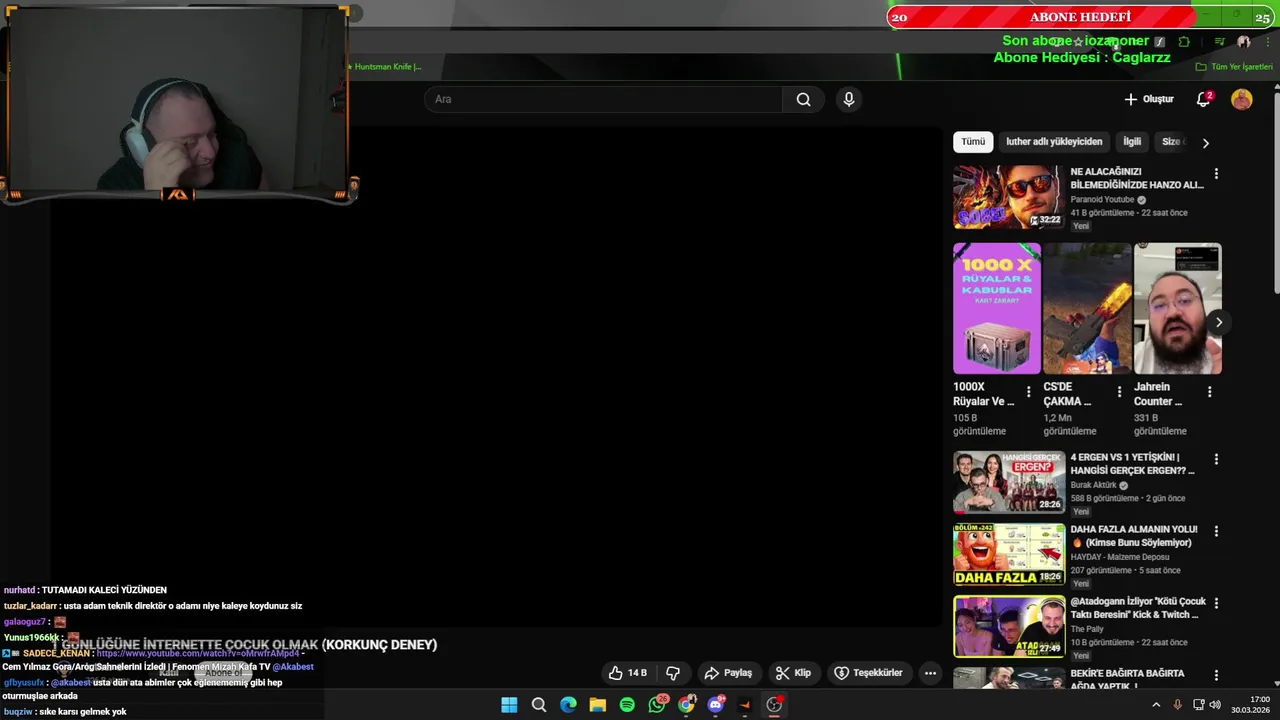
Task: Open Windows Start menu
Action: (x=509, y=705)
